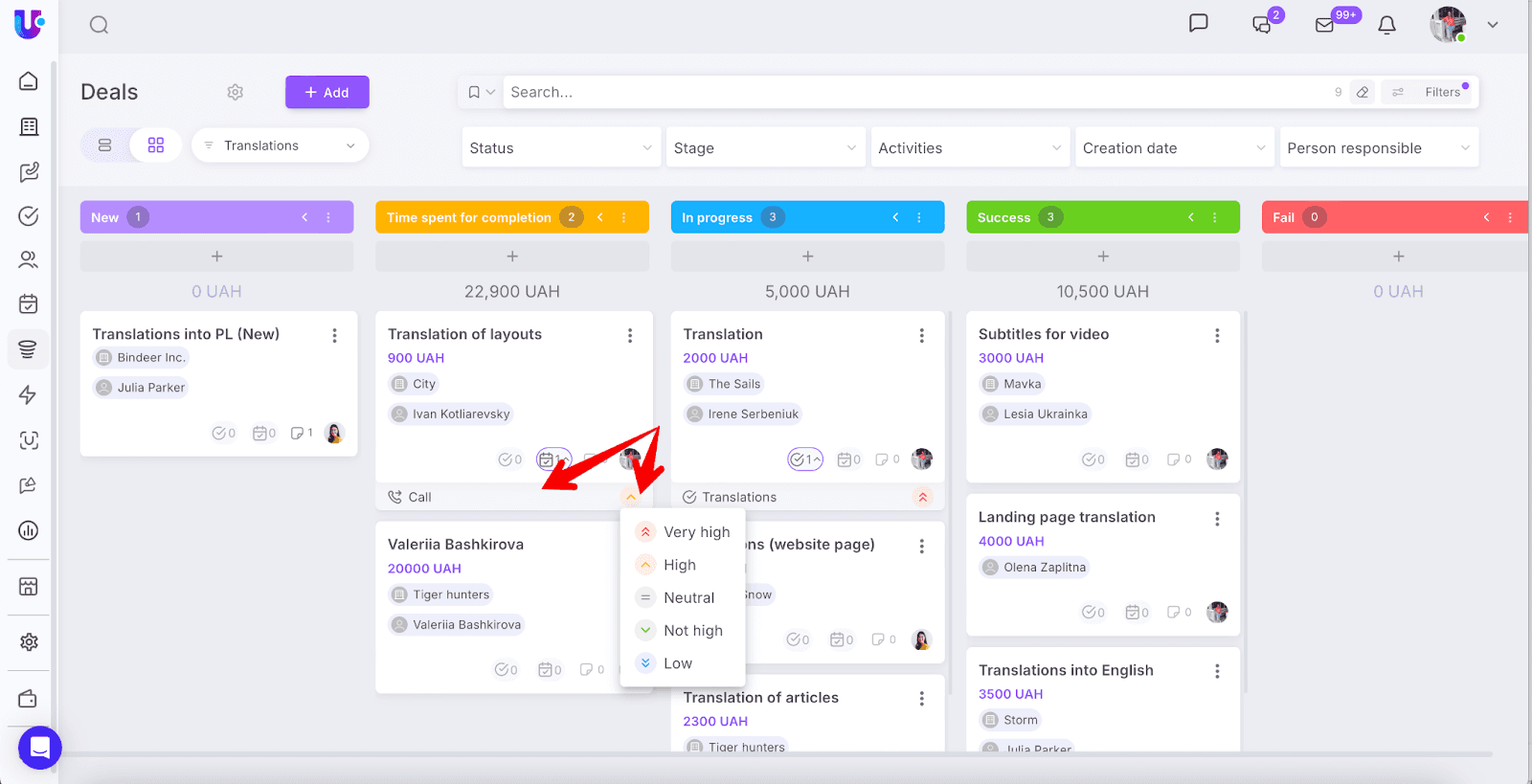Open menu for Landing page translation card
1532x784 pixels.
[1217, 518]
